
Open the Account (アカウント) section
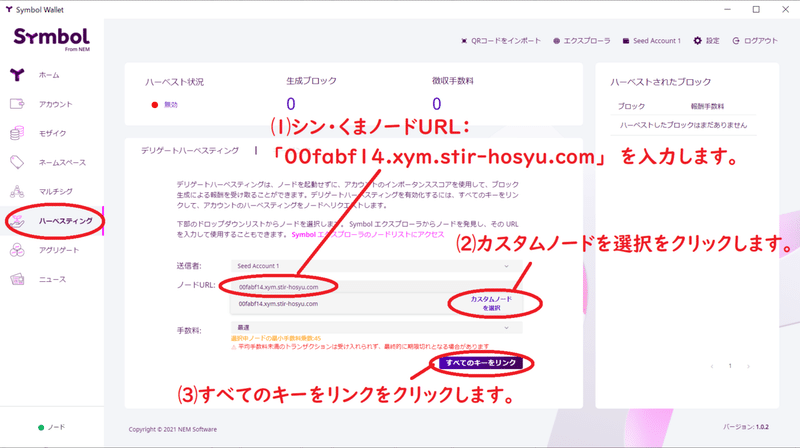(55, 104)
